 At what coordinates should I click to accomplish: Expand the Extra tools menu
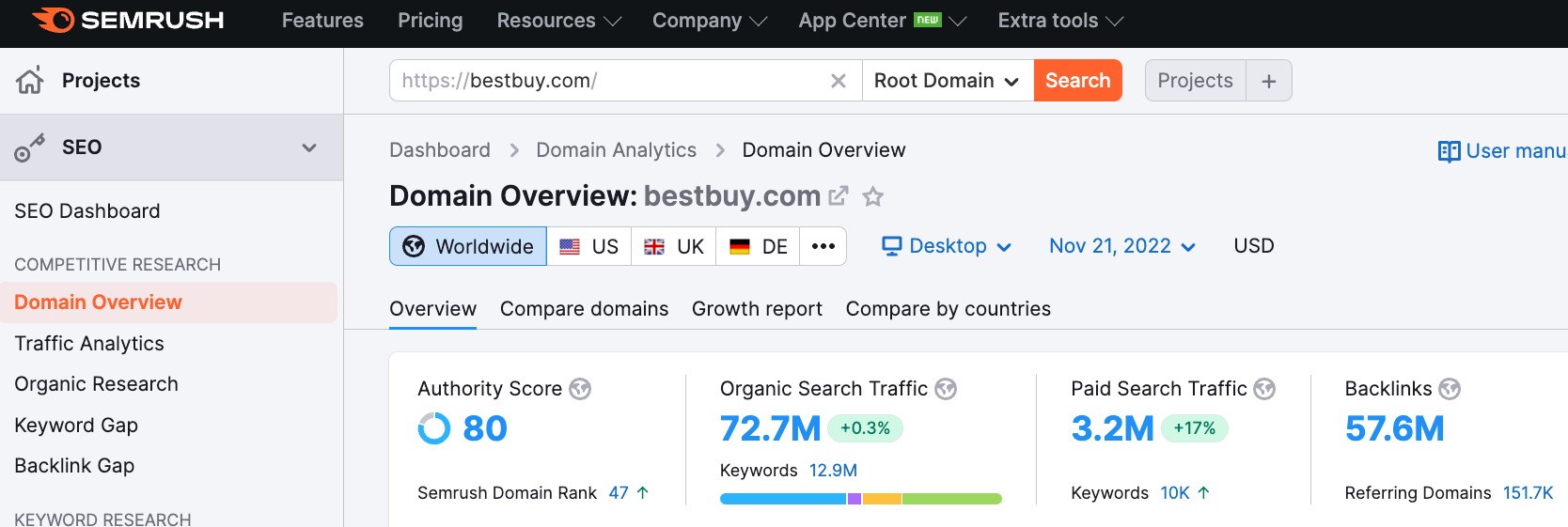tap(1060, 21)
